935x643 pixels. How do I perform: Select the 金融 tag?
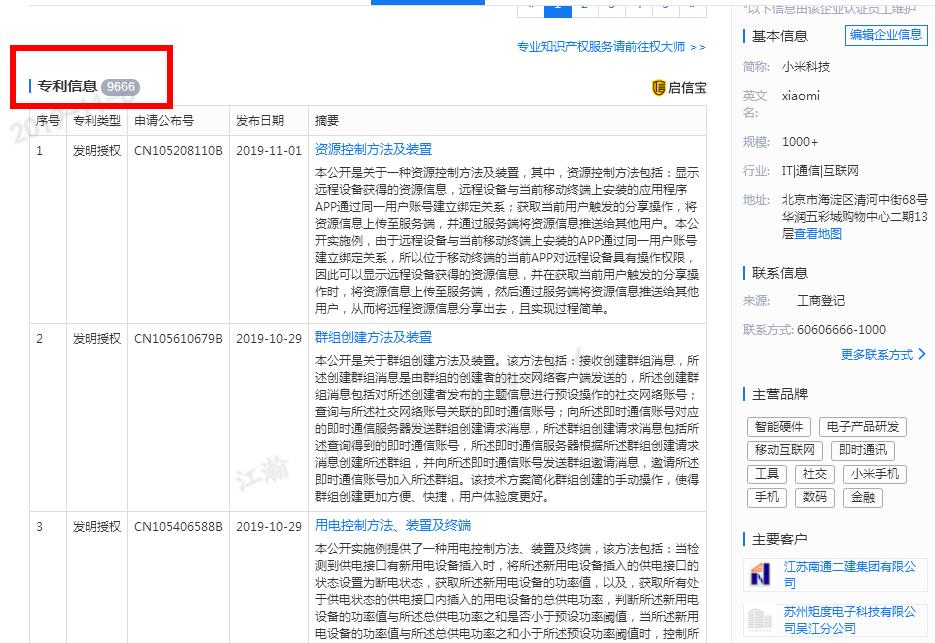click(862, 497)
